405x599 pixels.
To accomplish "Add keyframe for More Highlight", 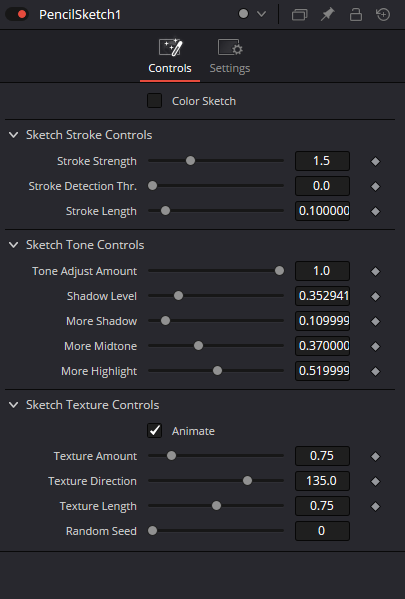I will coord(376,371).
